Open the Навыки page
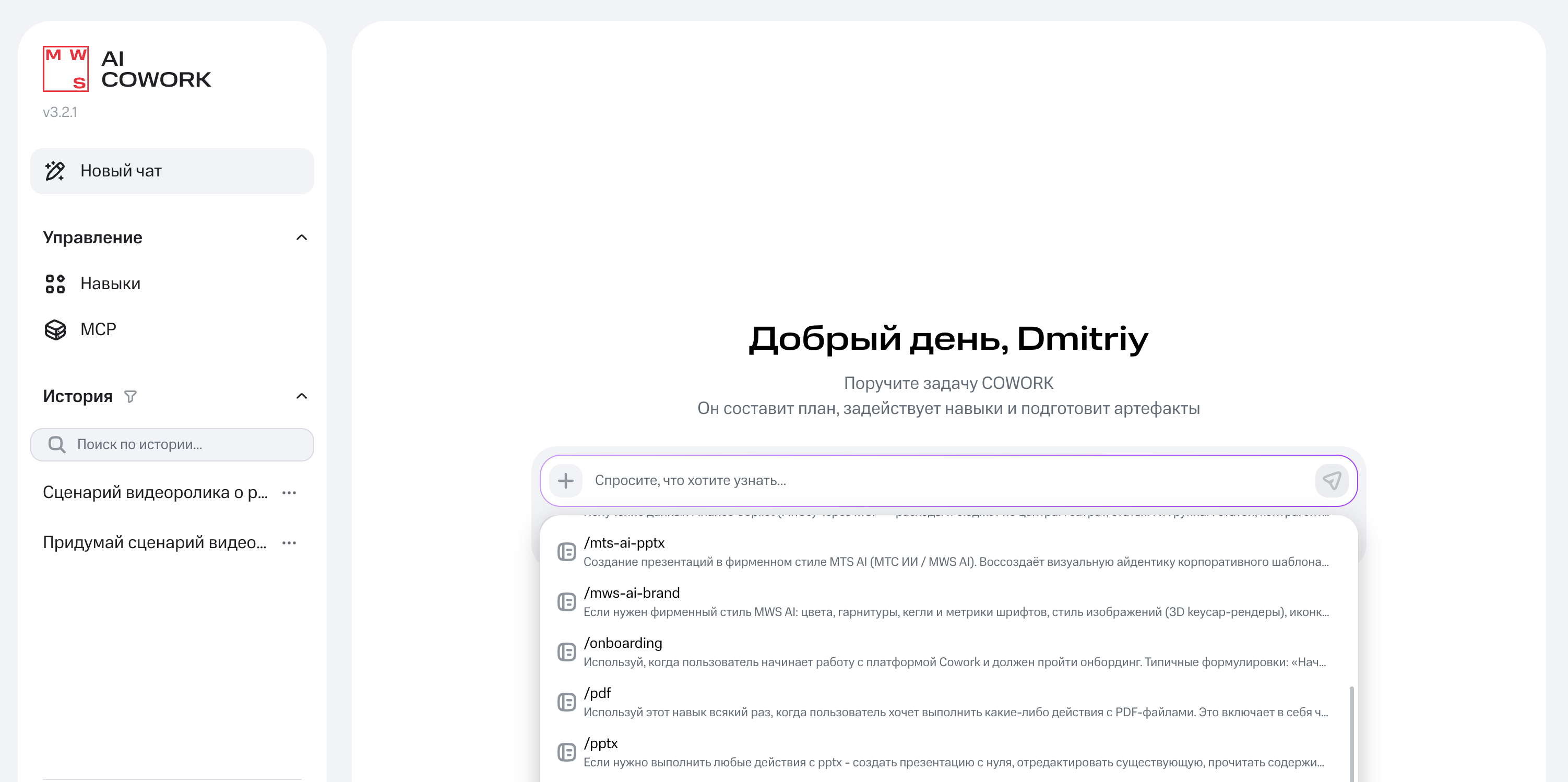The width and height of the screenshot is (1568, 782). tap(172, 283)
